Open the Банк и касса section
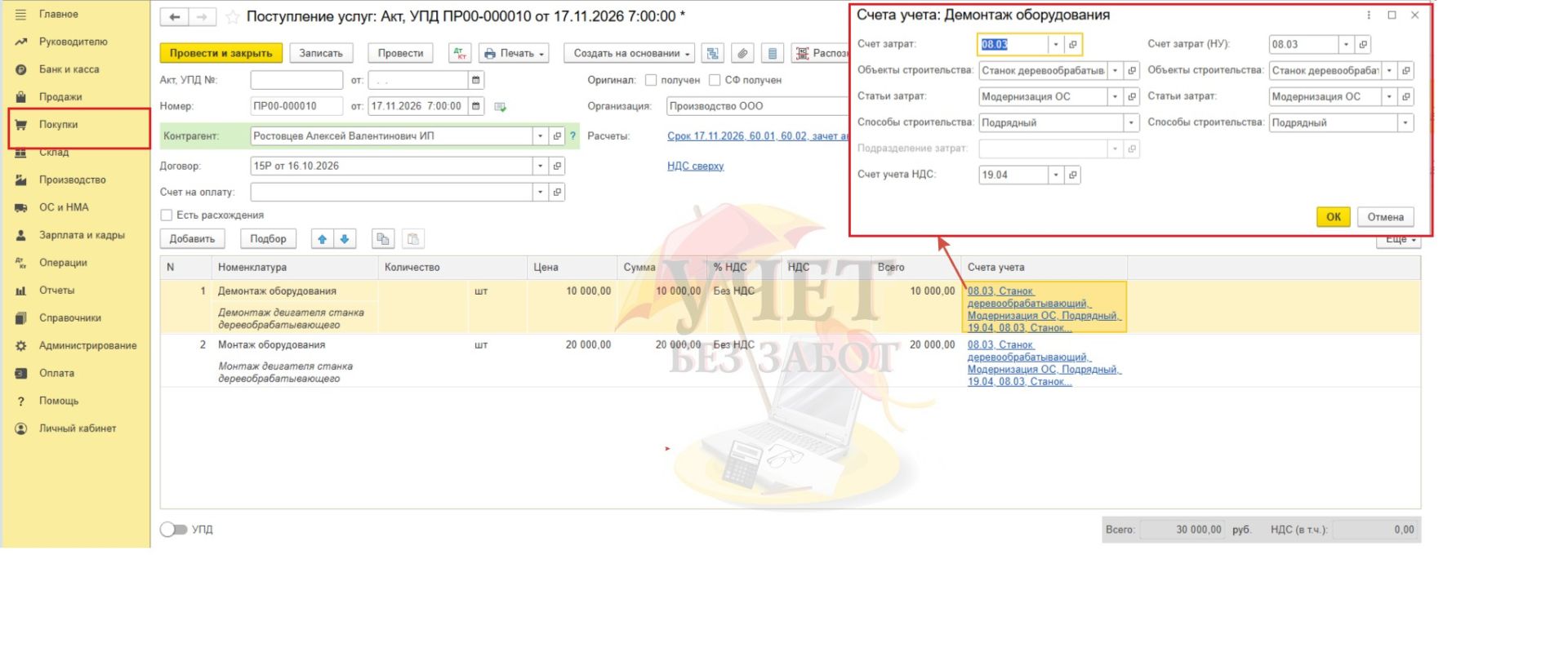Screen dimensions: 1568x666 pos(78,69)
